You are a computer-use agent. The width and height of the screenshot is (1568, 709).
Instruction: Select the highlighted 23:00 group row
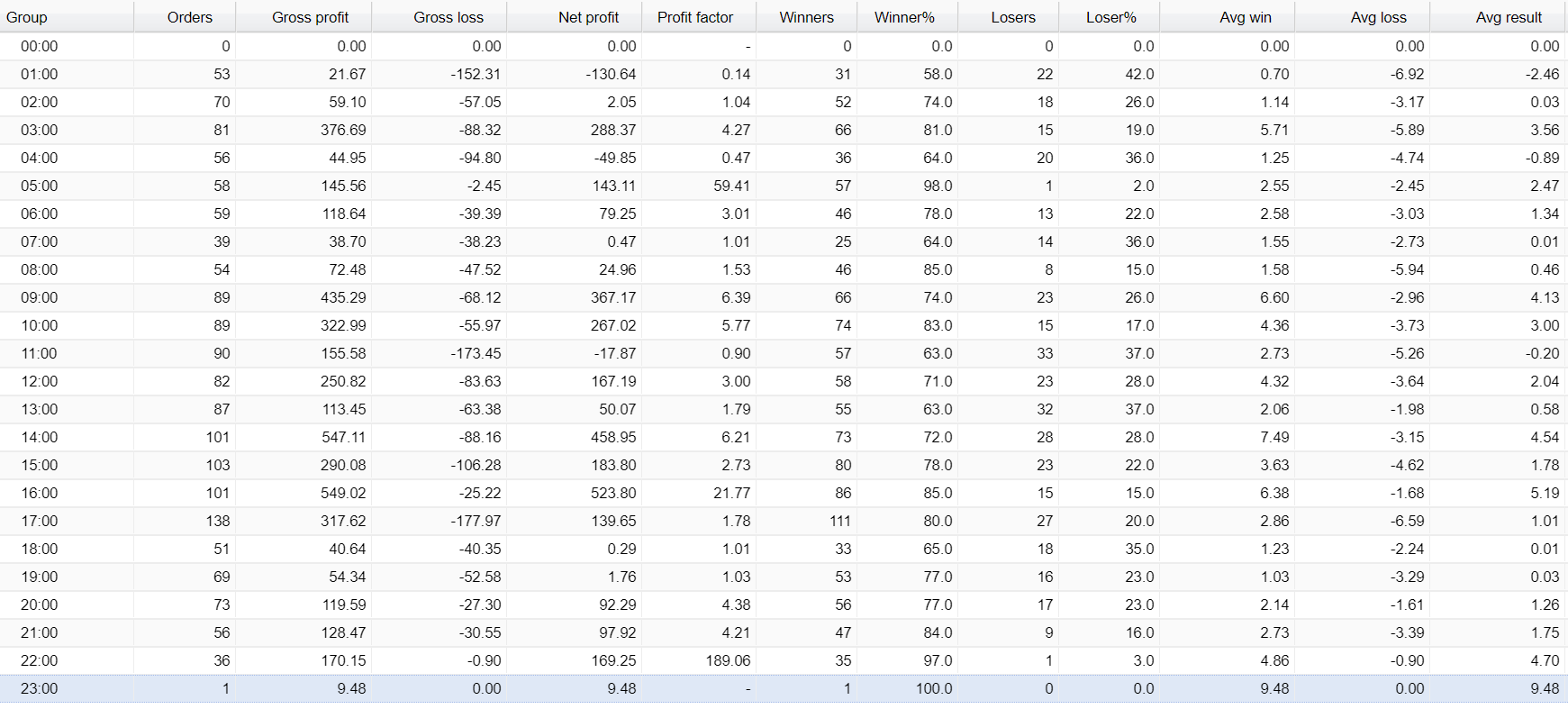pos(784,688)
